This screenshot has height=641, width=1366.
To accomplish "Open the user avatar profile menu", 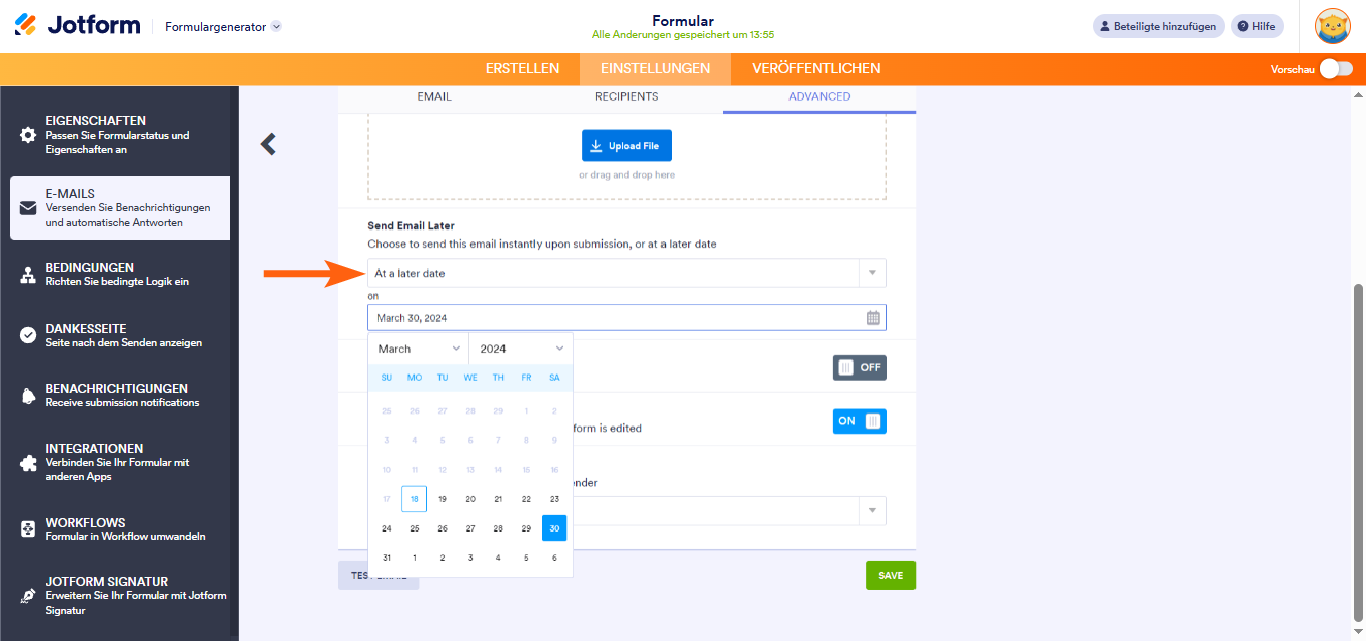I will coord(1332,27).
